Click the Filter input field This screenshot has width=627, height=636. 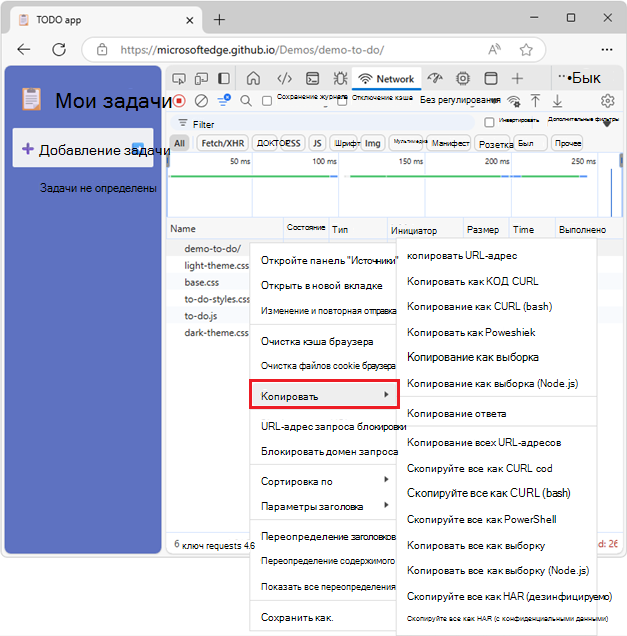(x=322, y=124)
